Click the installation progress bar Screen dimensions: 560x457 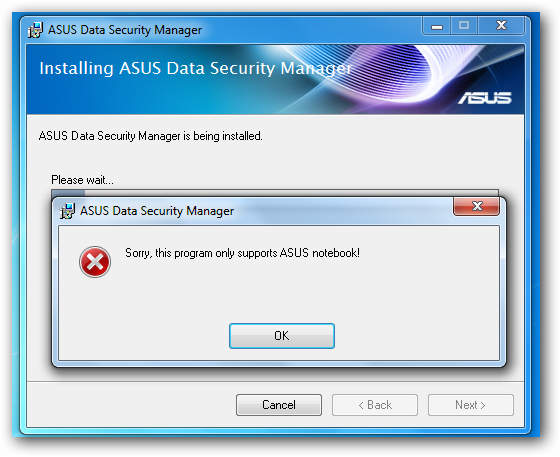275,193
